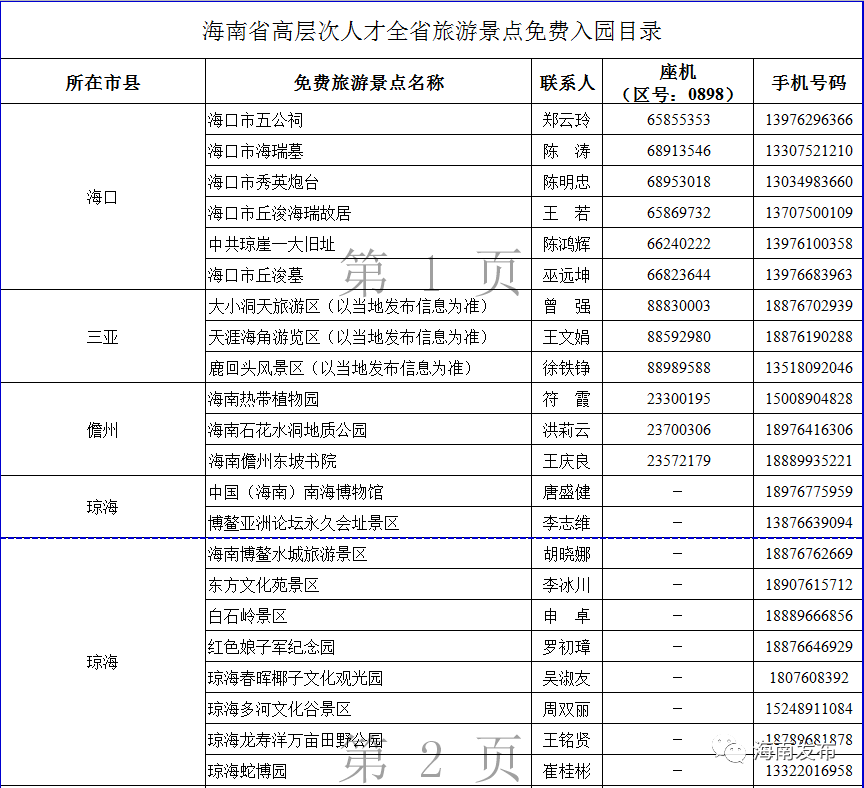The height and width of the screenshot is (788, 864).
Task: Click mobile number 18976775959
Action: tap(808, 491)
